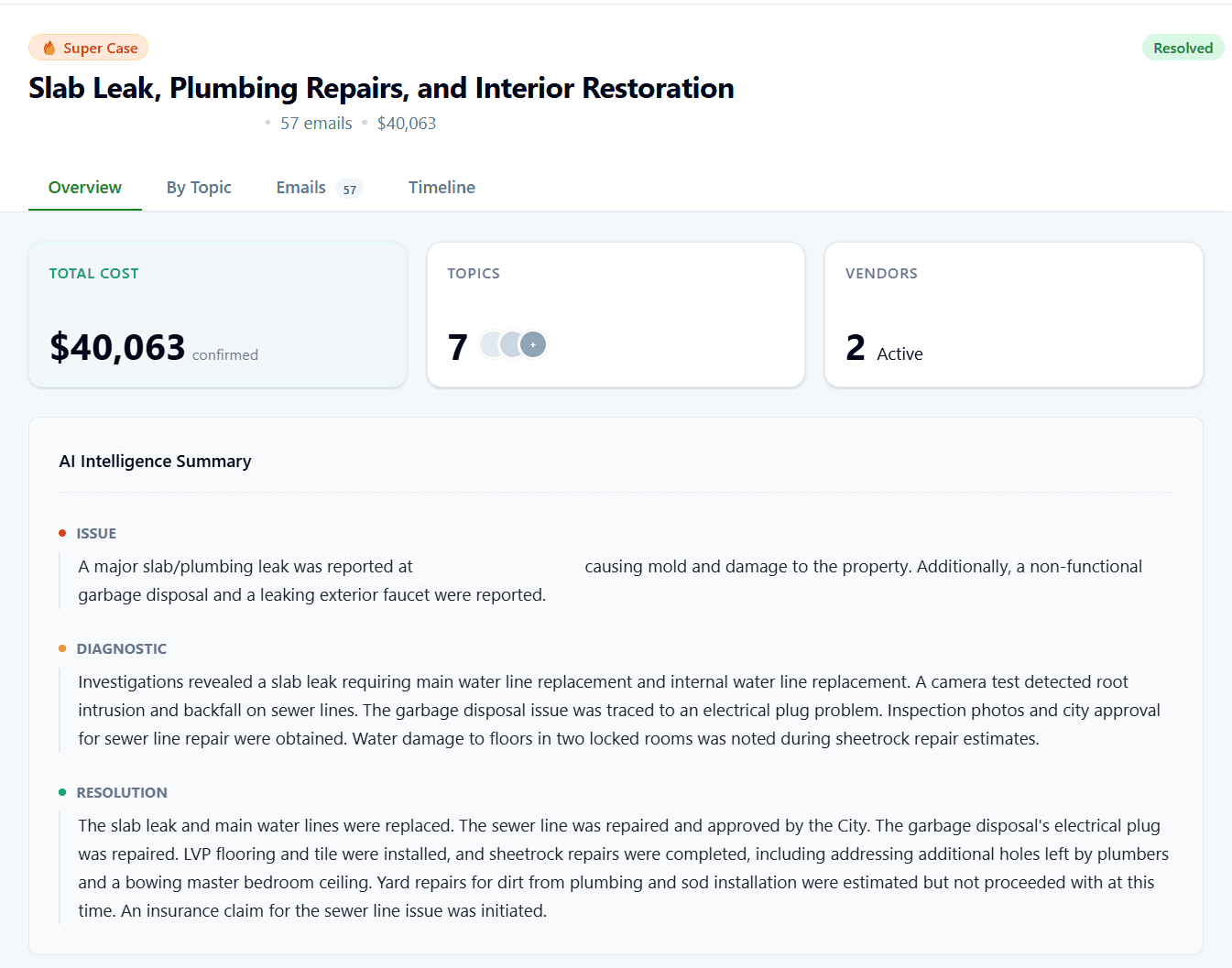The image size is (1232, 968).
Task: Click the first topic avatar circle
Action: pos(488,343)
